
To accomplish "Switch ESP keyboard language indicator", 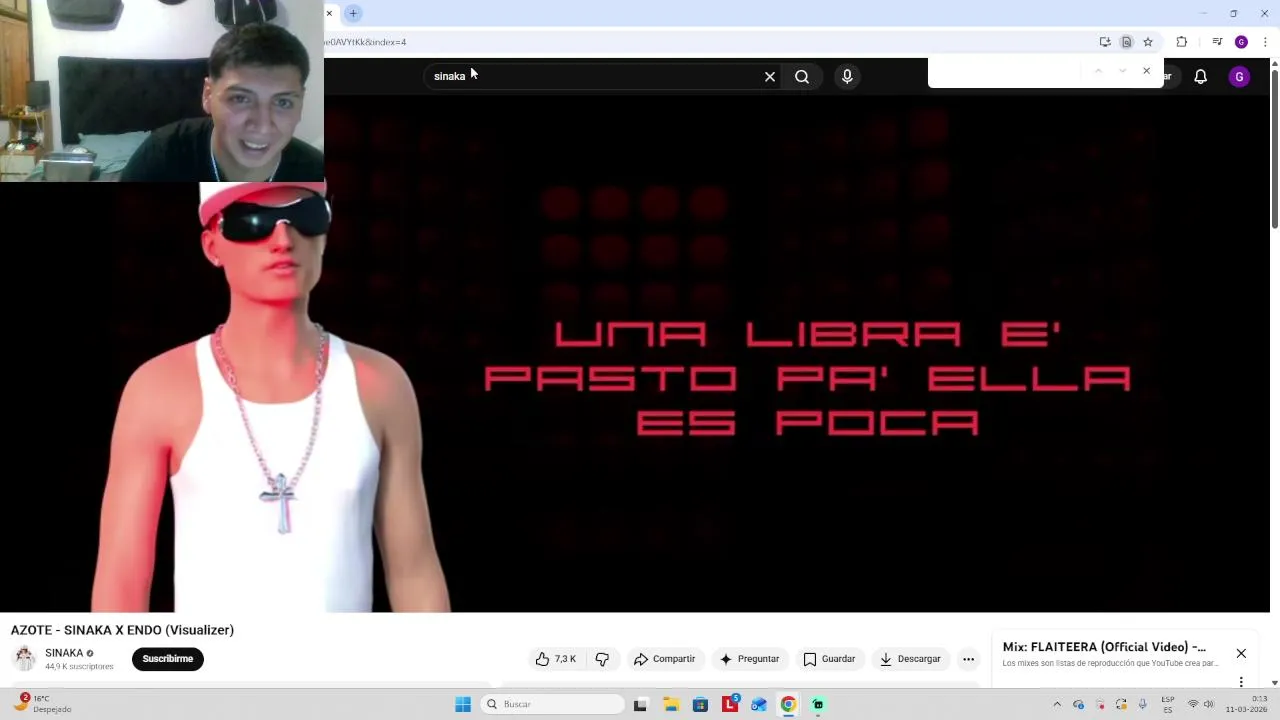I will pyautogui.click(x=1168, y=704).
